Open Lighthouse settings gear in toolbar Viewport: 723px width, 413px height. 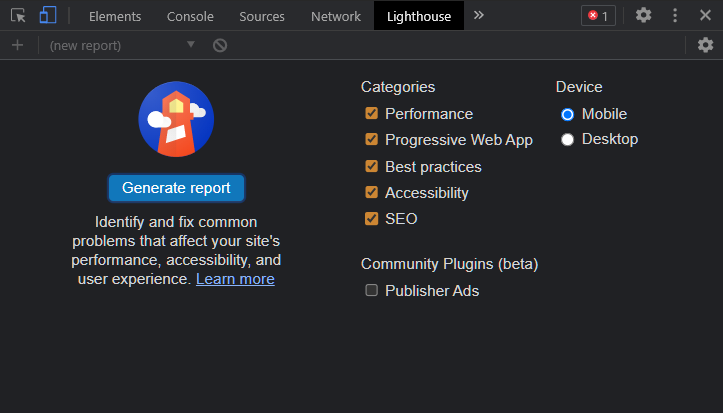pyautogui.click(x=705, y=45)
